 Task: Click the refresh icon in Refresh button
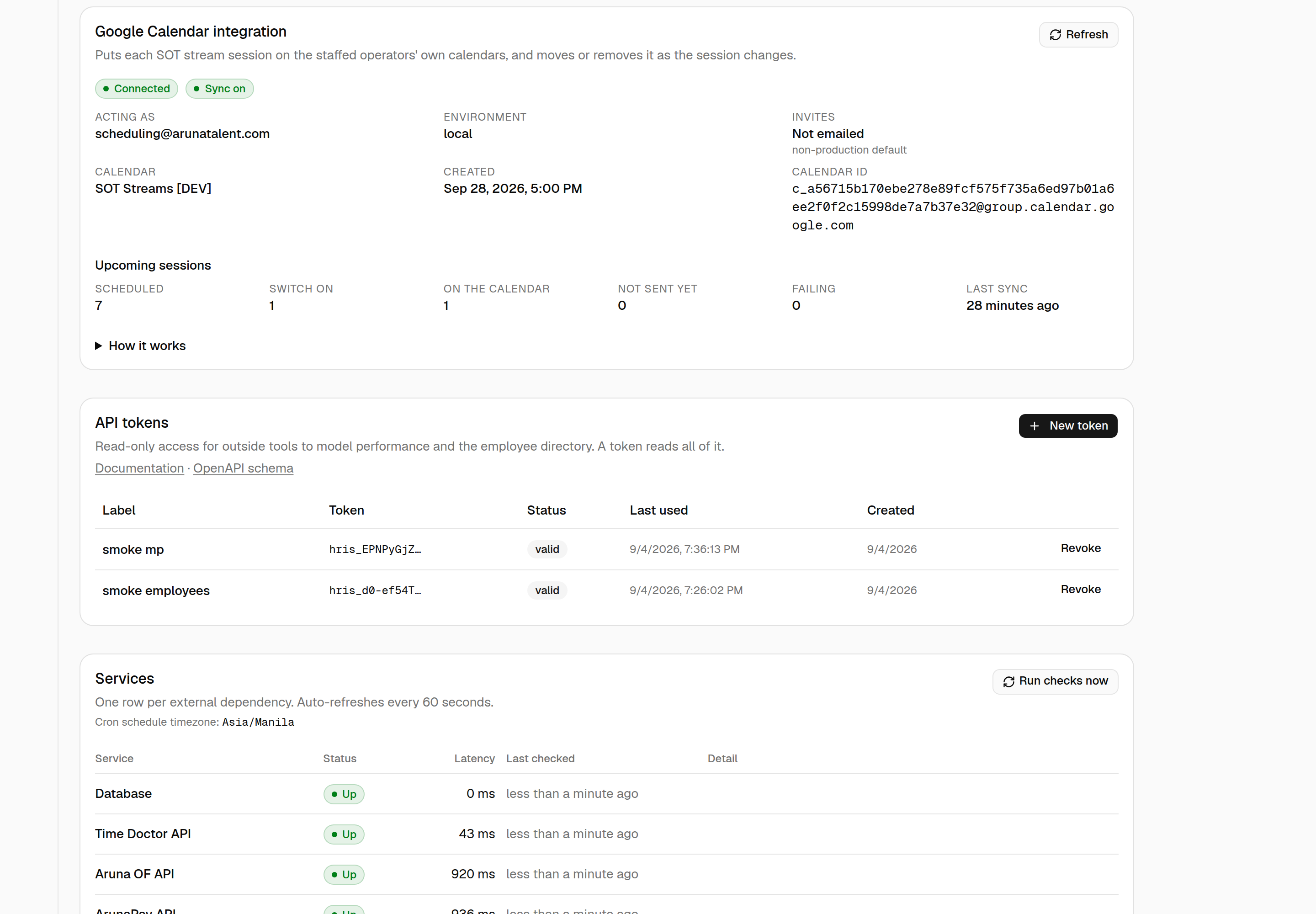pyautogui.click(x=1056, y=35)
